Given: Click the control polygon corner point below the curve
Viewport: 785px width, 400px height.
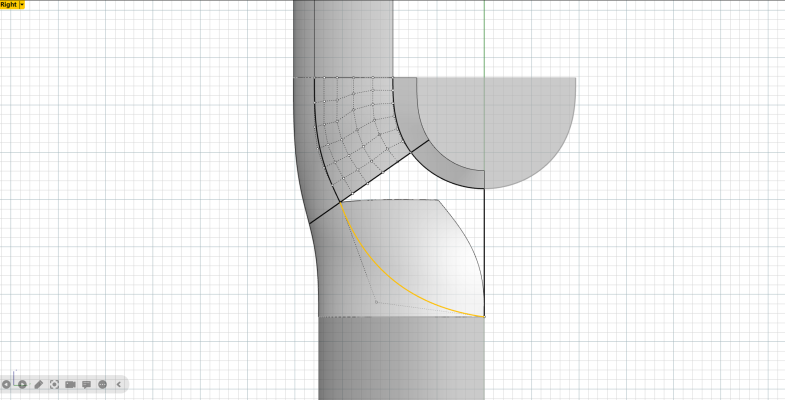Looking at the screenshot, I should tap(376, 300).
